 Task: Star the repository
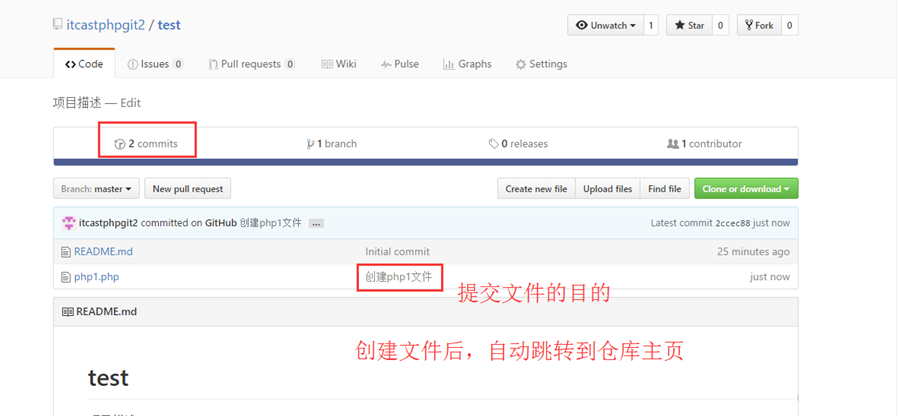point(689,25)
